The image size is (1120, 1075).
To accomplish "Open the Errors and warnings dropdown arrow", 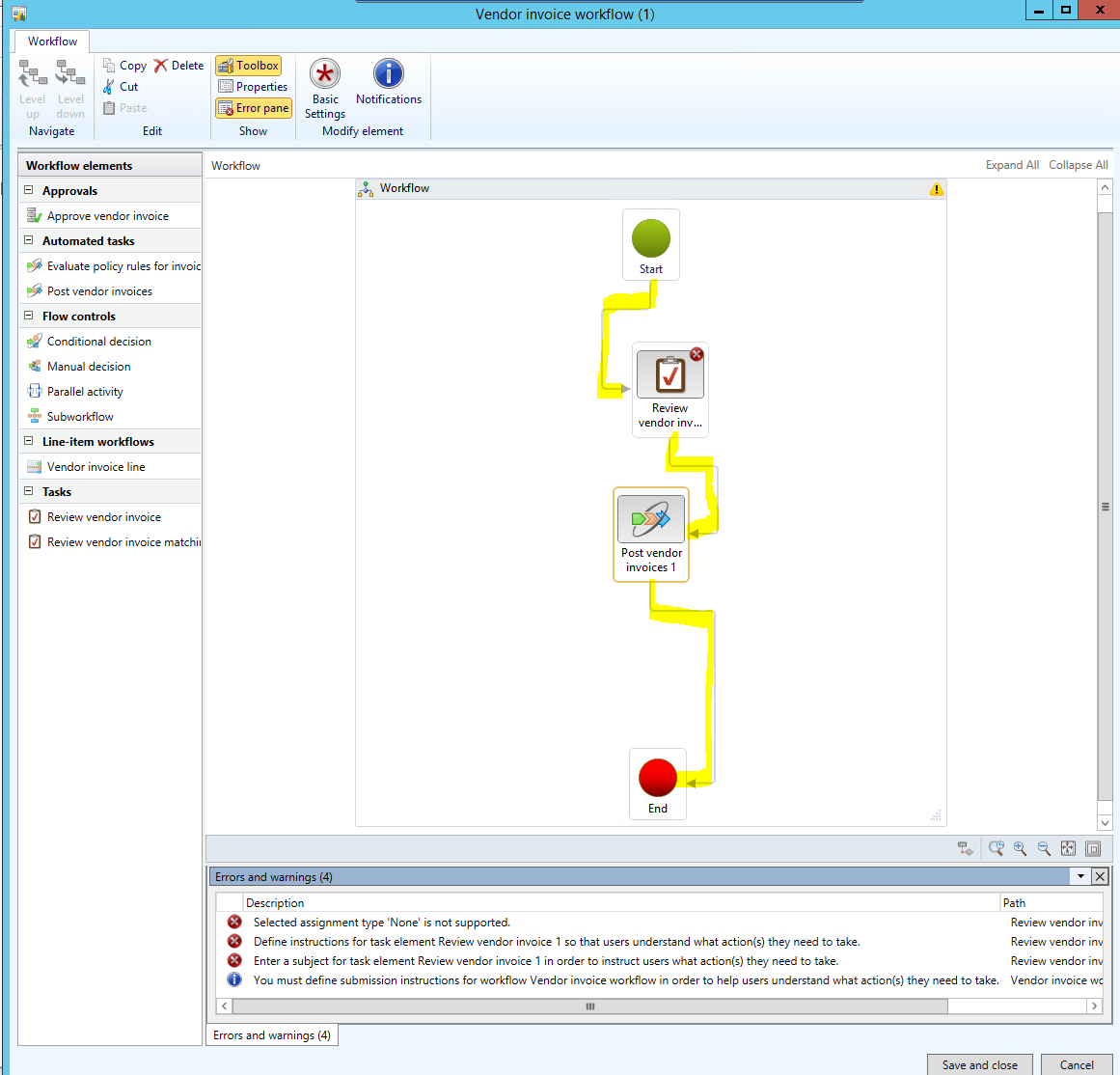I will 1080,876.
